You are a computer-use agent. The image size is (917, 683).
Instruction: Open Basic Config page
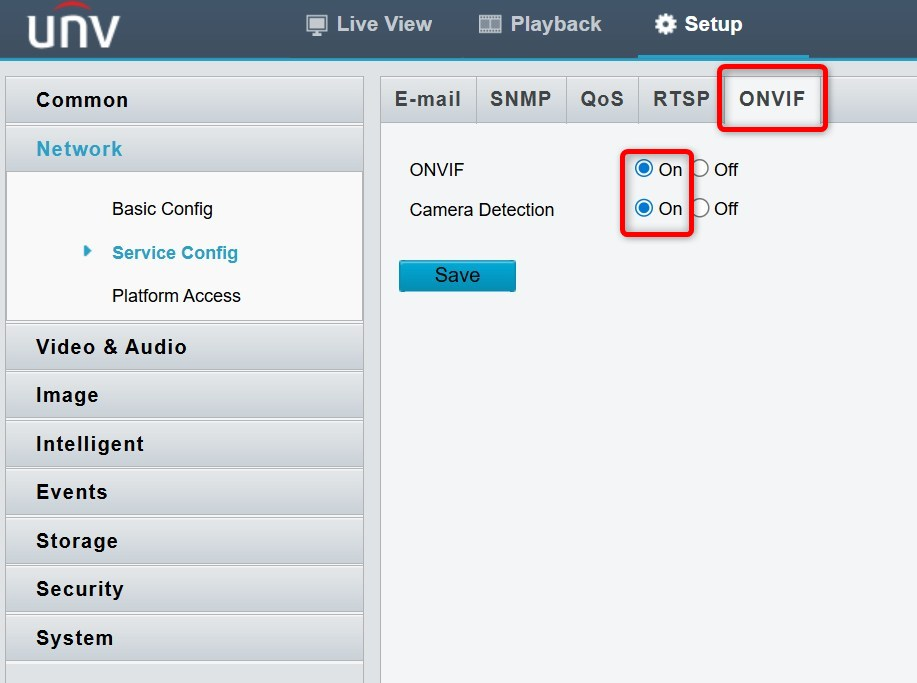point(162,209)
